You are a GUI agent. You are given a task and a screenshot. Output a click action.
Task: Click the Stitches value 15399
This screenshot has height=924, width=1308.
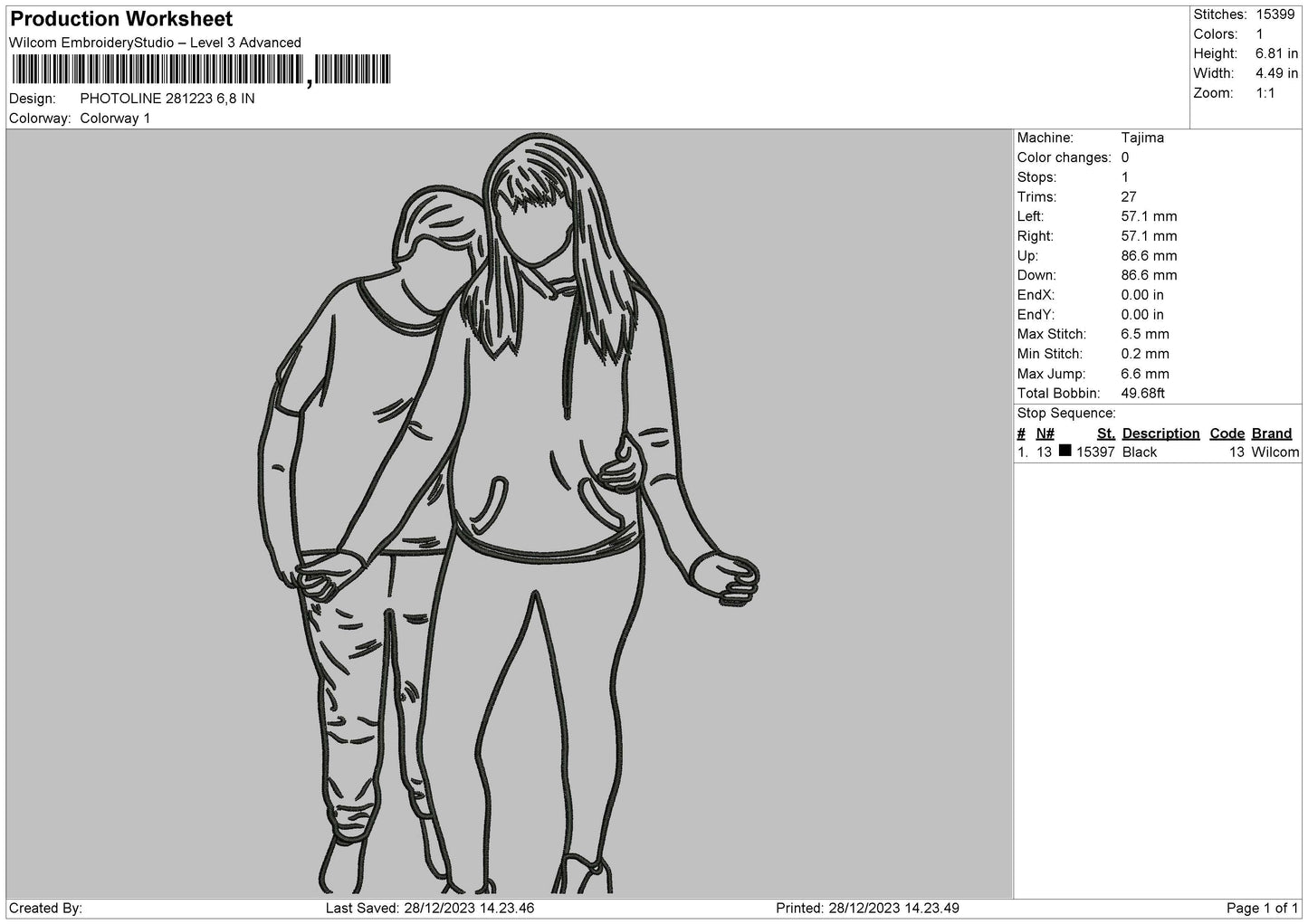pos(1277,14)
